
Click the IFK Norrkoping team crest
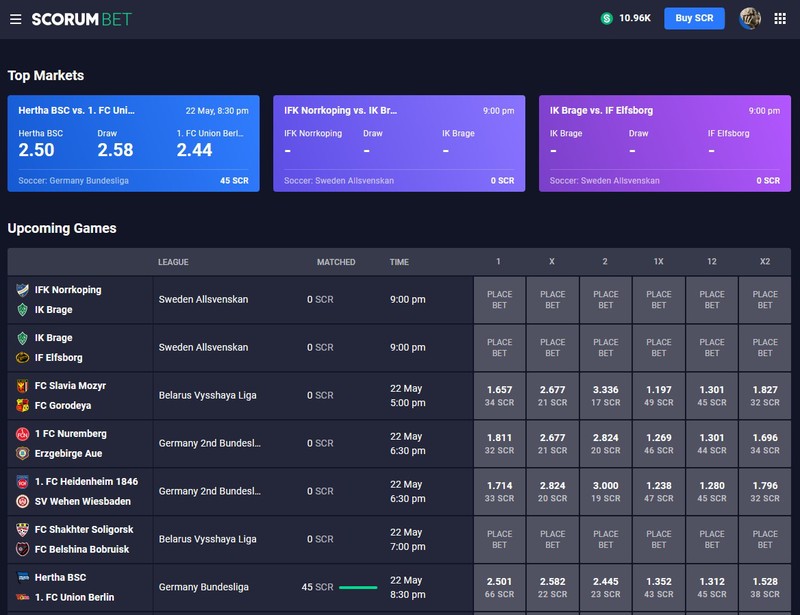pyautogui.click(x=22, y=290)
